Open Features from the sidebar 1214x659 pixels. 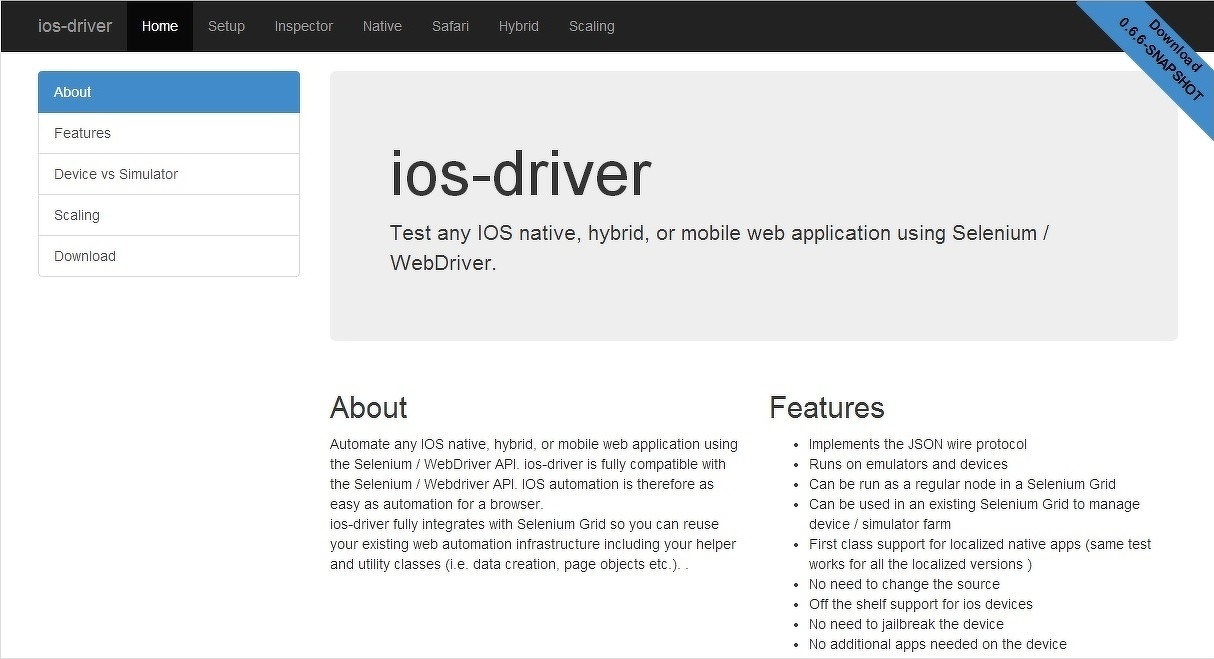tap(82, 132)
